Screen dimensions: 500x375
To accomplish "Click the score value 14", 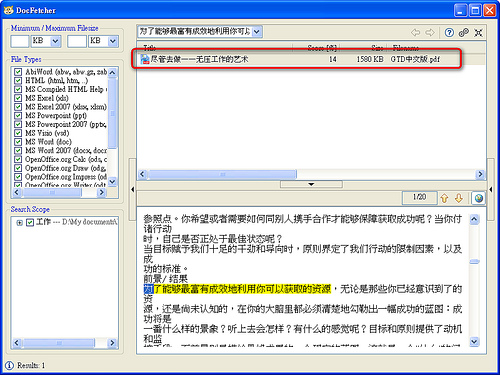I will pyautogui.click(x=333, y=59).
